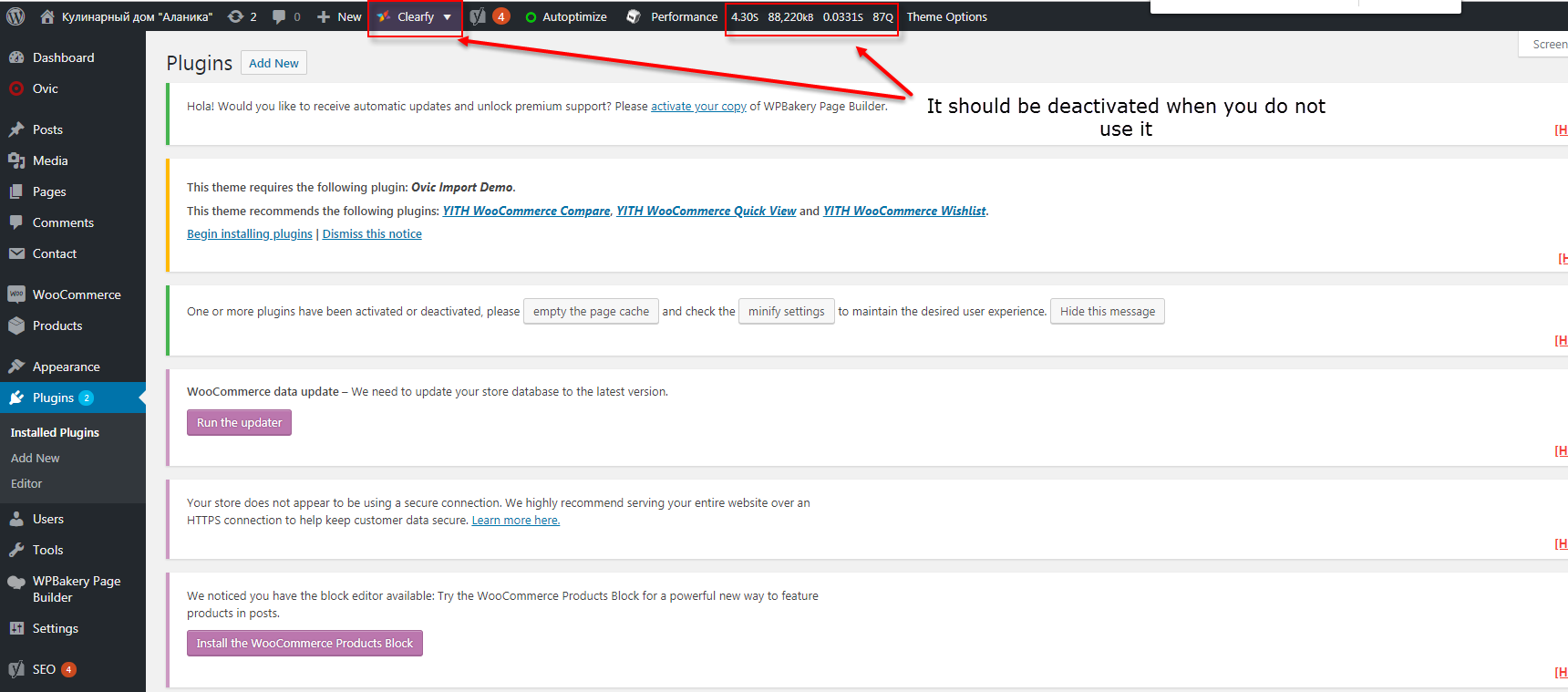The image size is (1568, 692).
Task: Click the Settings icon in sidebar
Action: (x=16, y=628)
